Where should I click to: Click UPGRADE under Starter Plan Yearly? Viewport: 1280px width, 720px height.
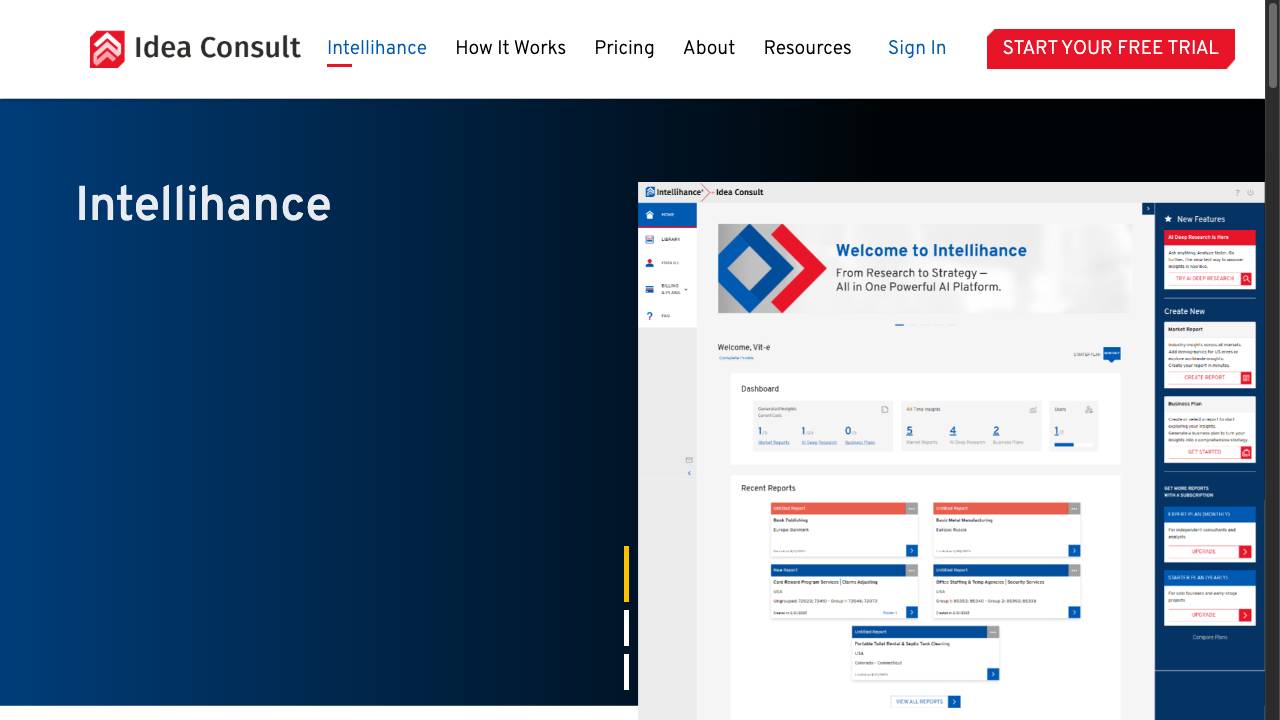point(1203,615)
